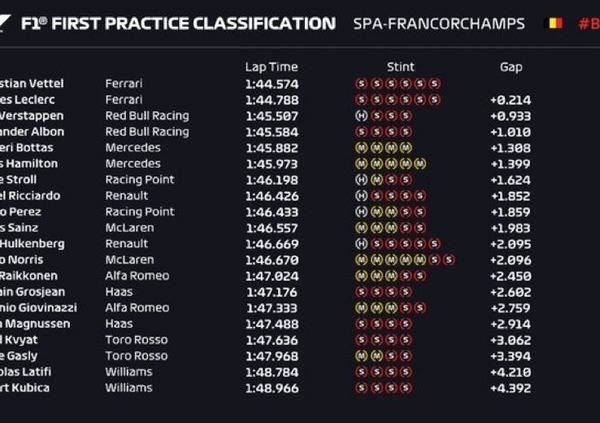Select the soft tyre icon in Sainz's stint

pos(408,228)
